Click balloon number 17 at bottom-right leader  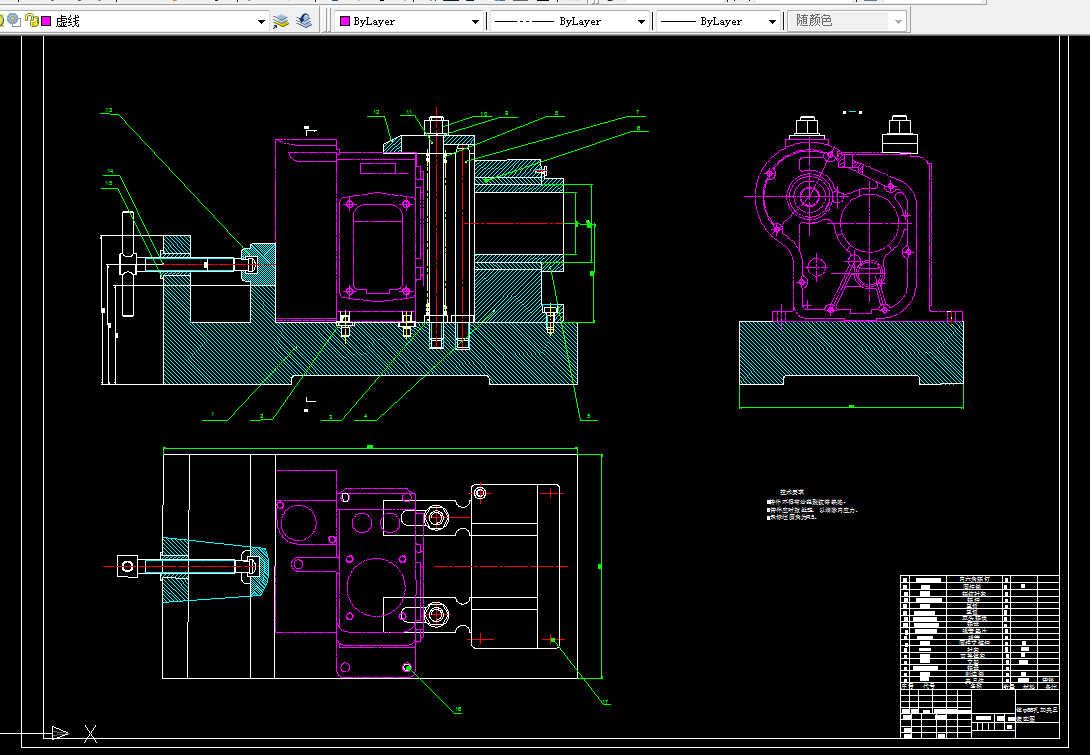606,702
